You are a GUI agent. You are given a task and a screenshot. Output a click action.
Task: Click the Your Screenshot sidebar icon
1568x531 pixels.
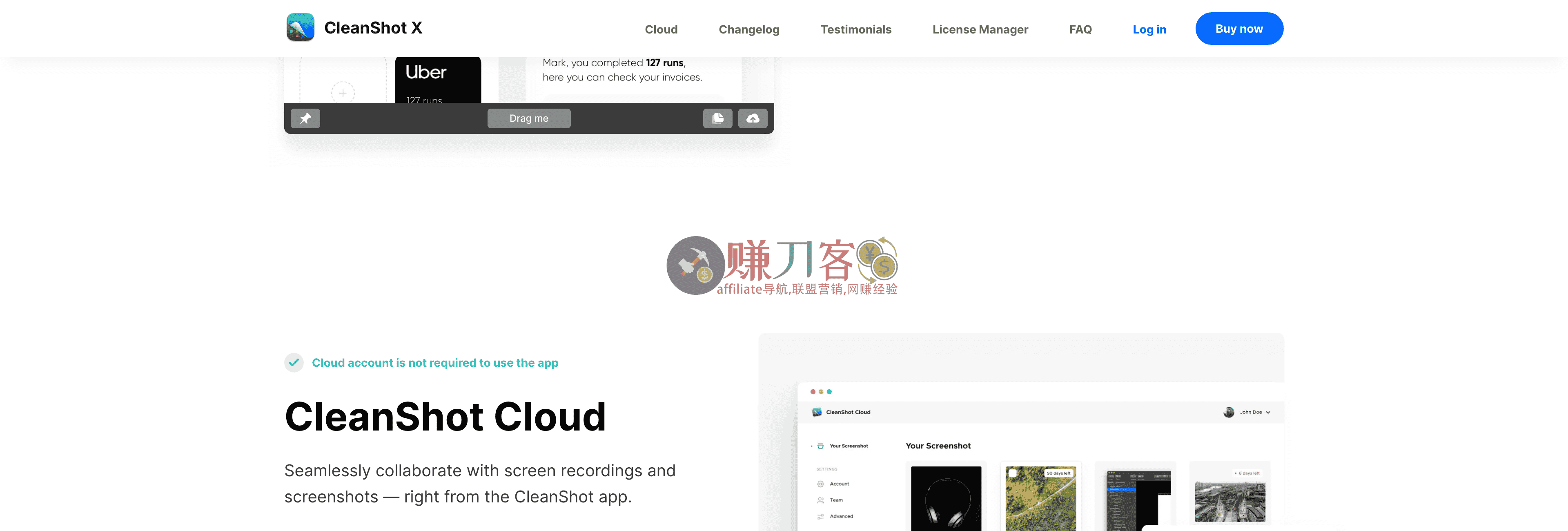820,446
